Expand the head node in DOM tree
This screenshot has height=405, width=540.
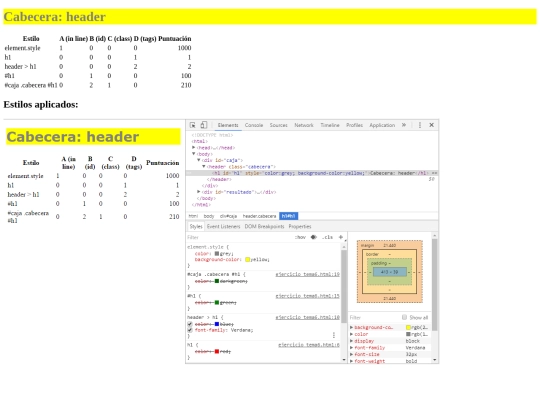coord(194,147)
